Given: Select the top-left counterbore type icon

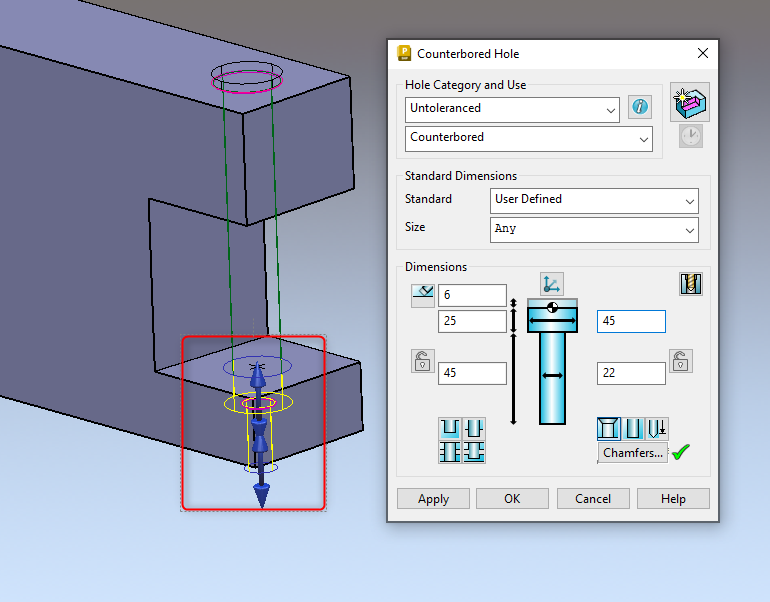Looking at the screenshot, I should click(x=450, y=429).
